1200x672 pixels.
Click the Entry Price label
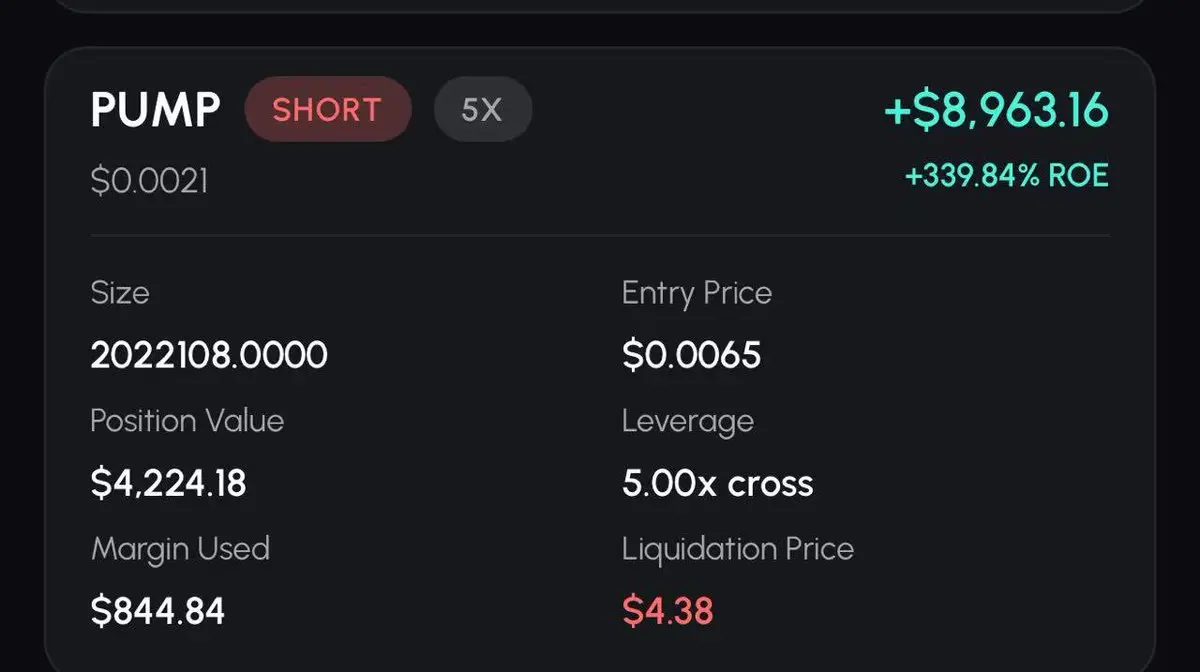coord(697,293)
